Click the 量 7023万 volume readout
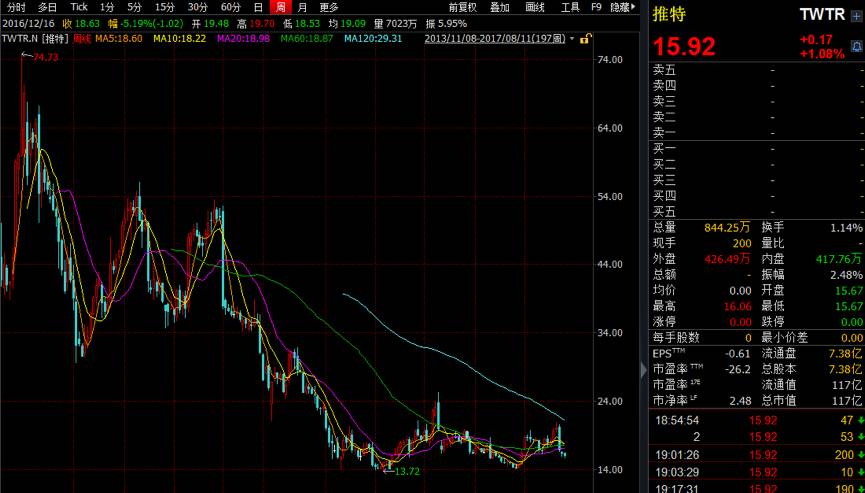Image resolution: width=865 pixels, height=493 pixels. tap(396, 24)
